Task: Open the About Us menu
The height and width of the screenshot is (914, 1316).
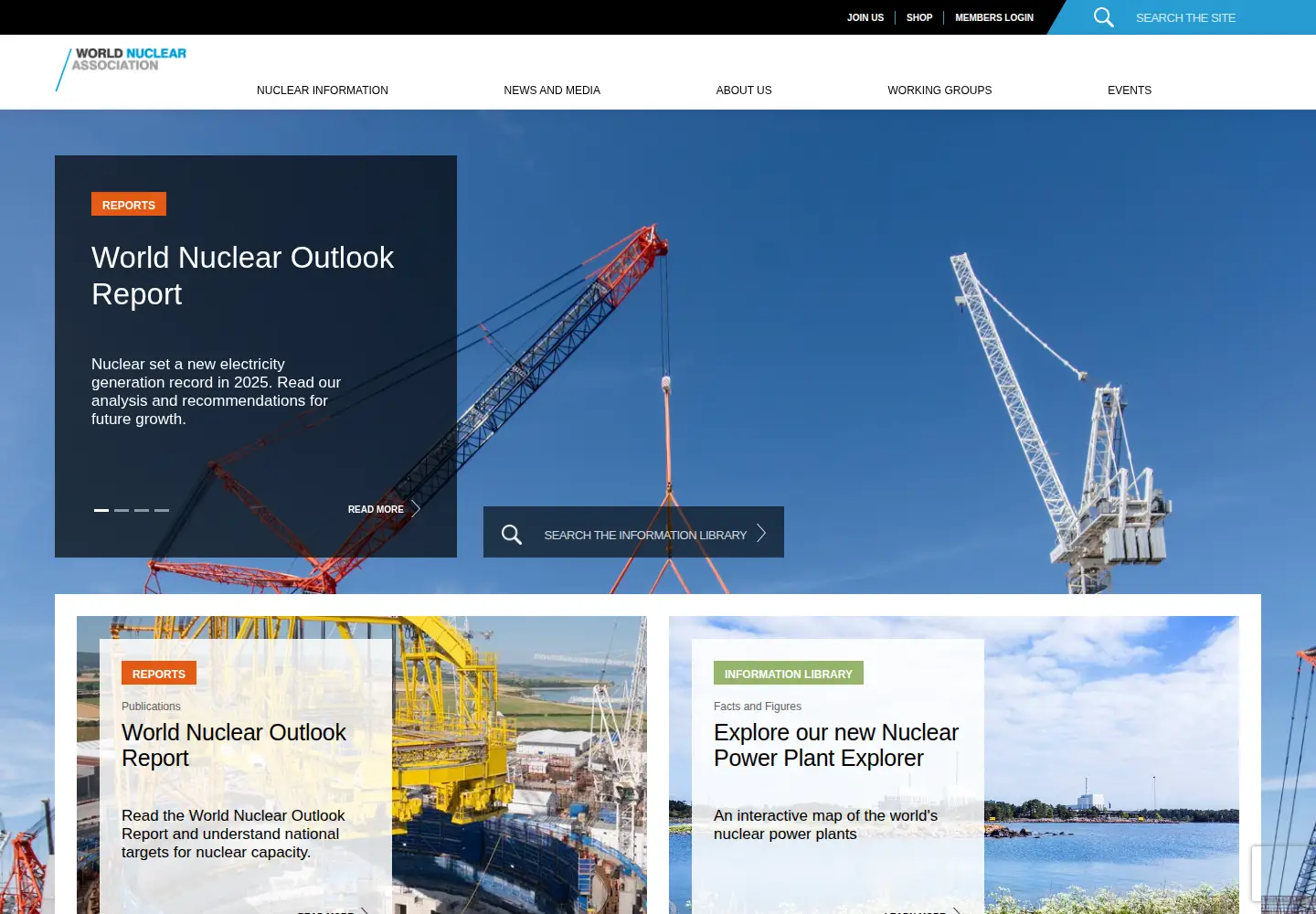Action: (x=744, y=90)
